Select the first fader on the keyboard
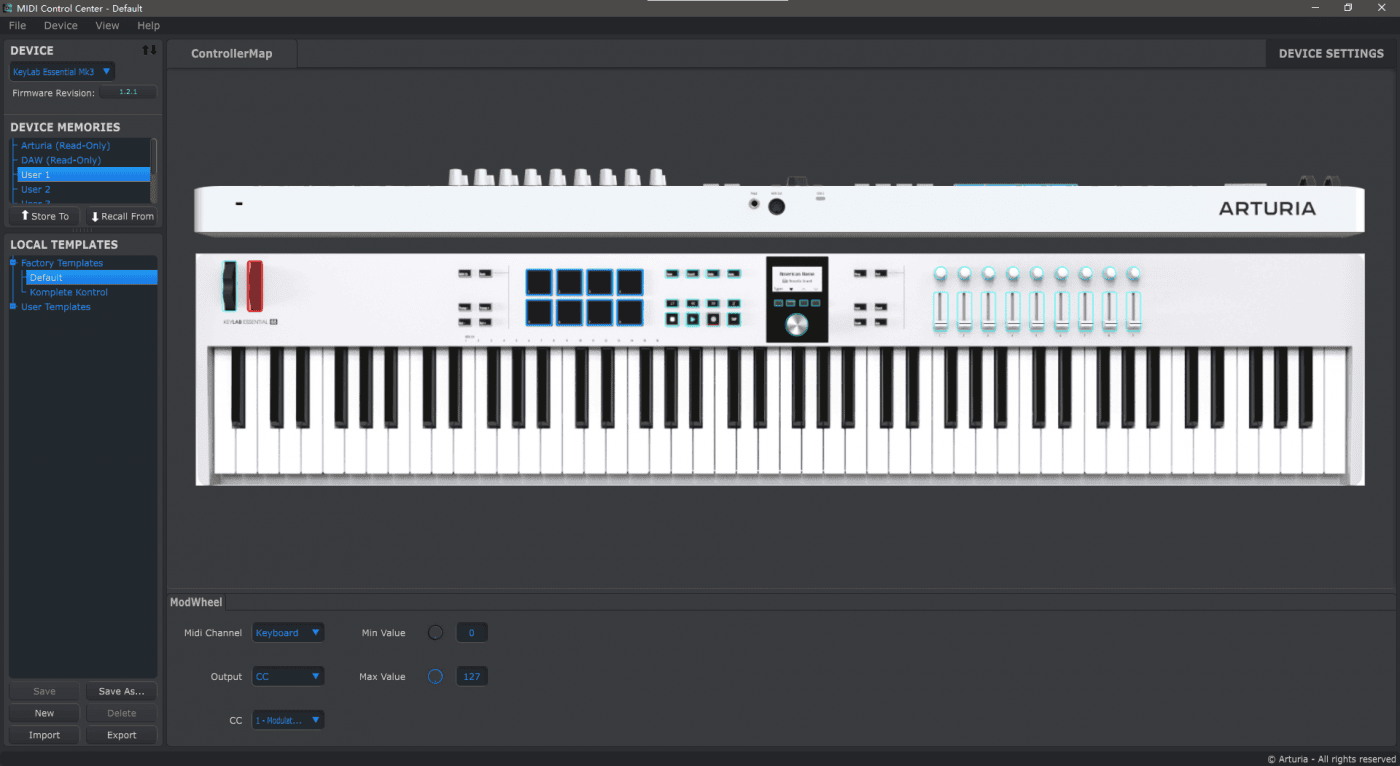This screenshot has height=766, width=1400. tap(940, 310)
